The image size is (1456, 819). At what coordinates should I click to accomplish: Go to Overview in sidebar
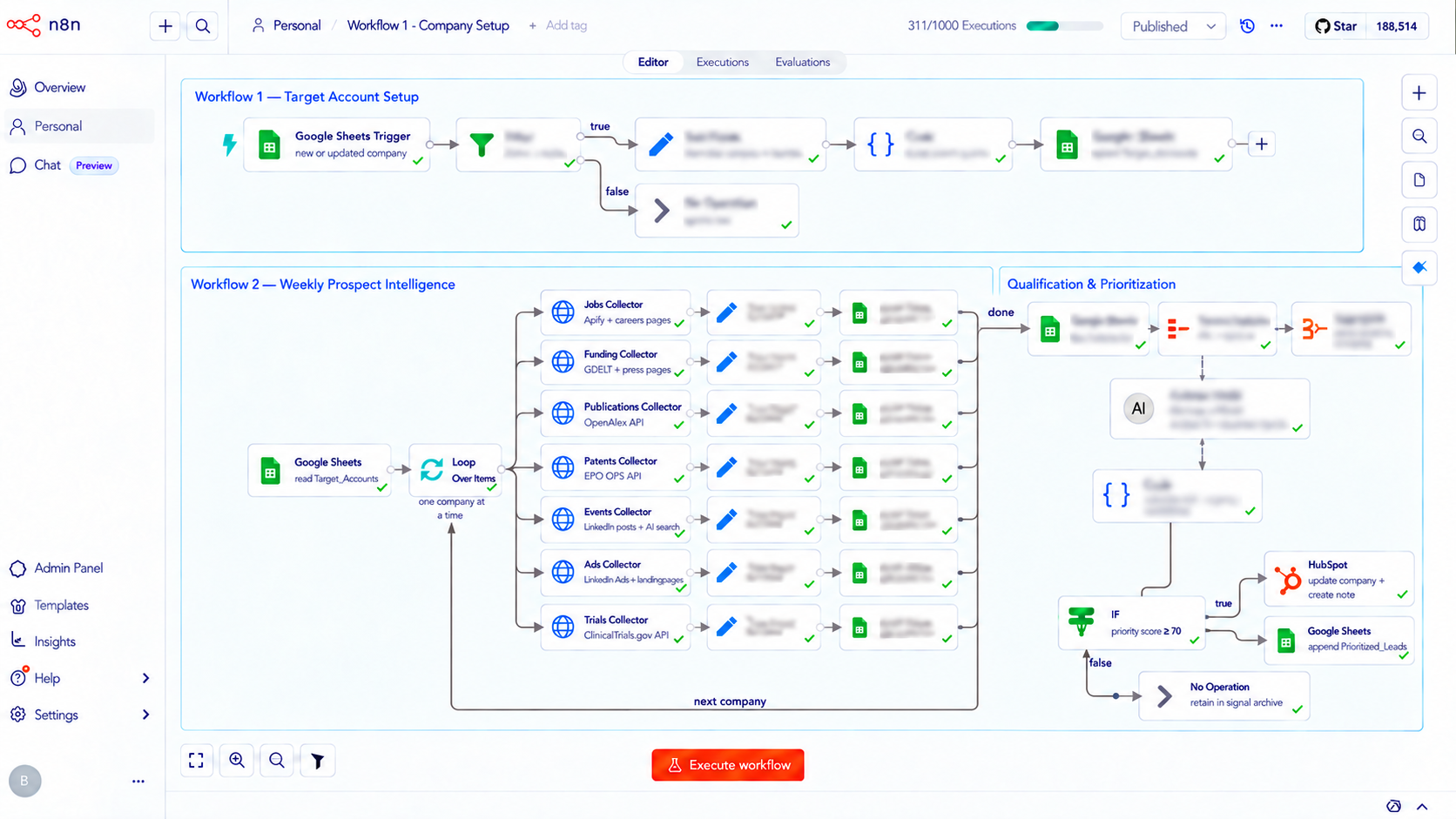(x=78, y=87)
